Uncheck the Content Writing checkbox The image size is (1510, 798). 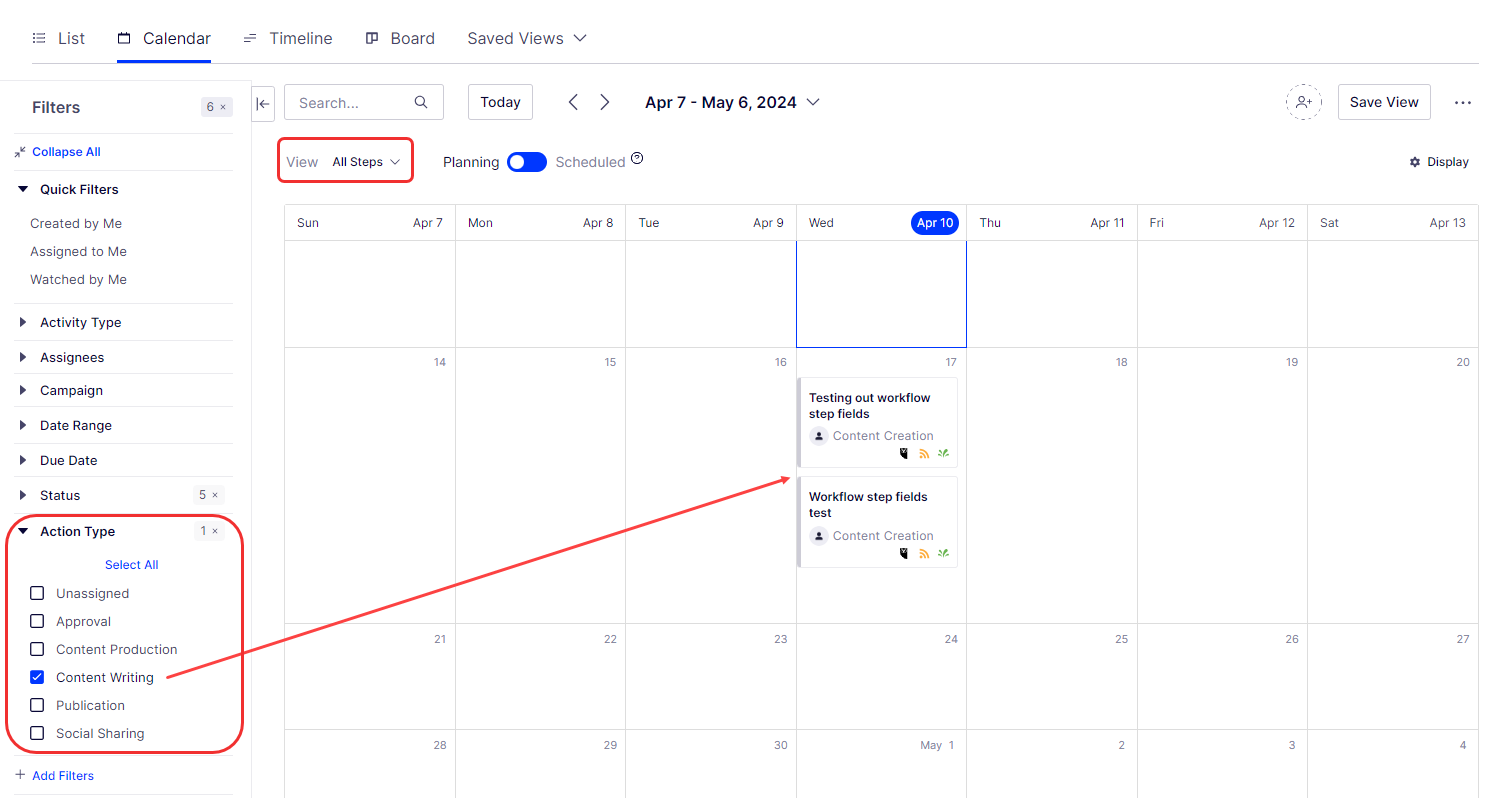click(38, 677)
